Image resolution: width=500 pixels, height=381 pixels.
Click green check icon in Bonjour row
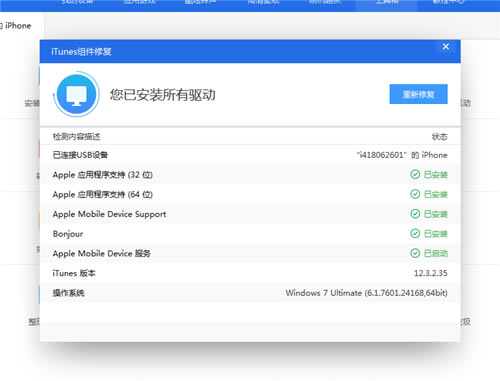[x=415, y=233]
